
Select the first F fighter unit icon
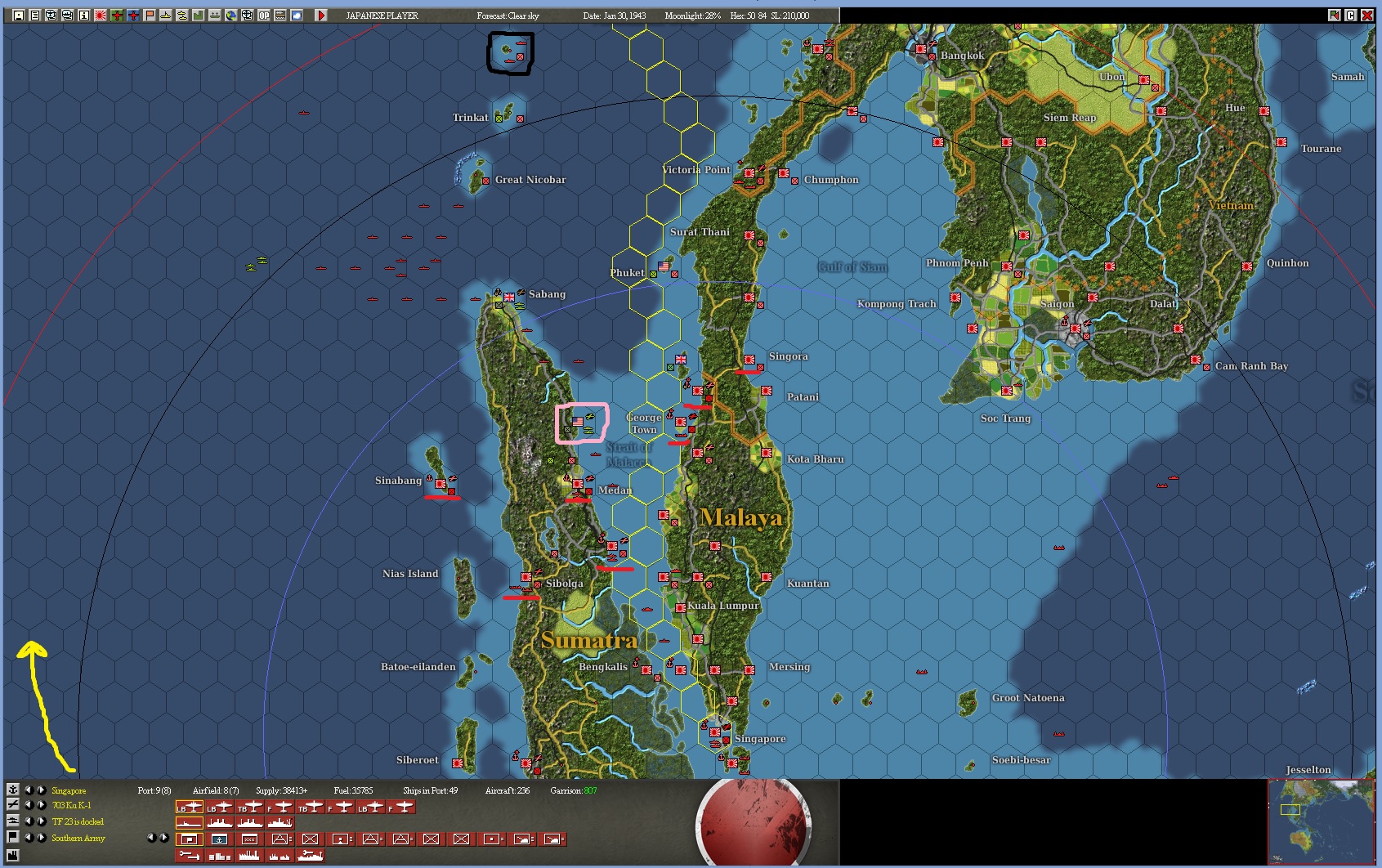pyautogui.click(x=280, y=807)
